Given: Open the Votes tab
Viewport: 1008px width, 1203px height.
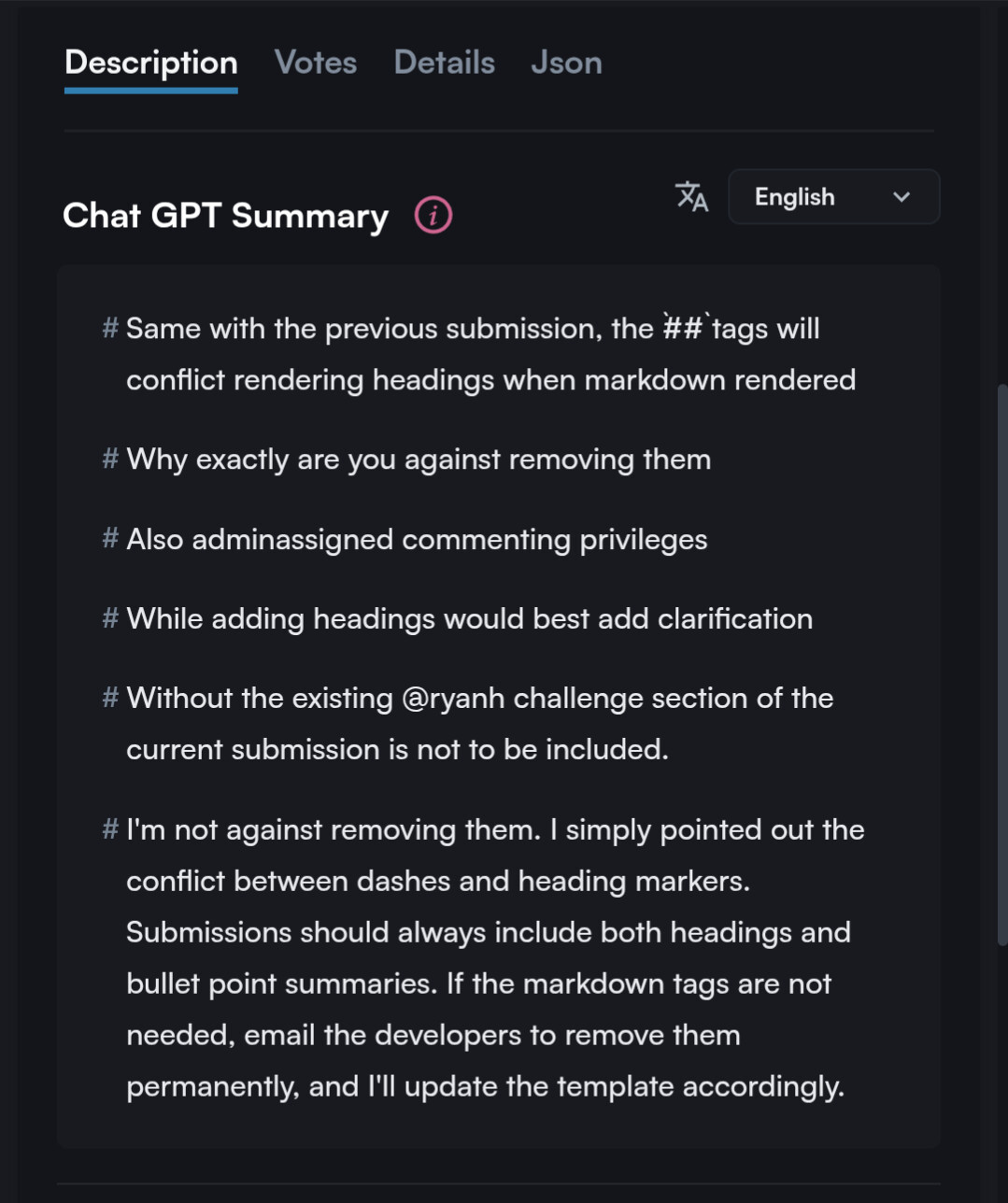Looking at the screenshot, I should coord(316,63).
